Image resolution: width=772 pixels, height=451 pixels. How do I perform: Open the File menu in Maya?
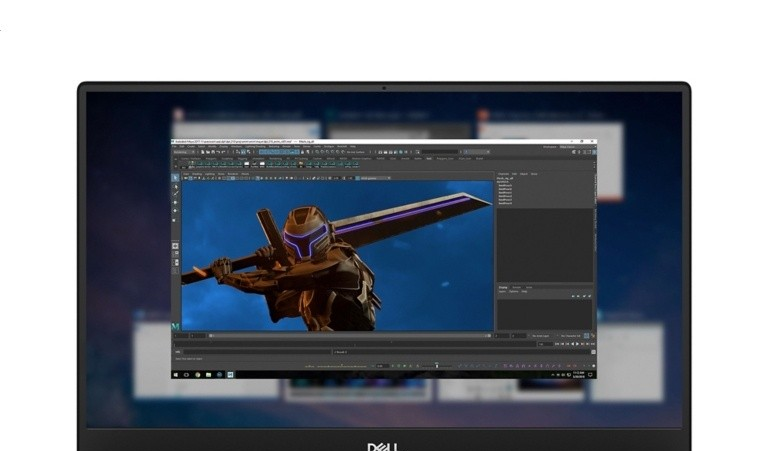[x=174, y=146]
